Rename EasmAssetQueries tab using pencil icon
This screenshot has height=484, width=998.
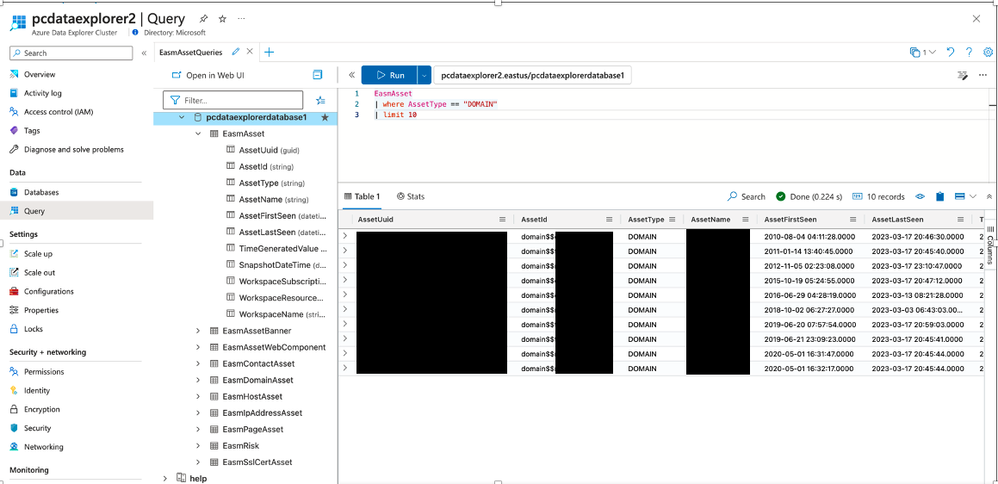pos(236,52)
